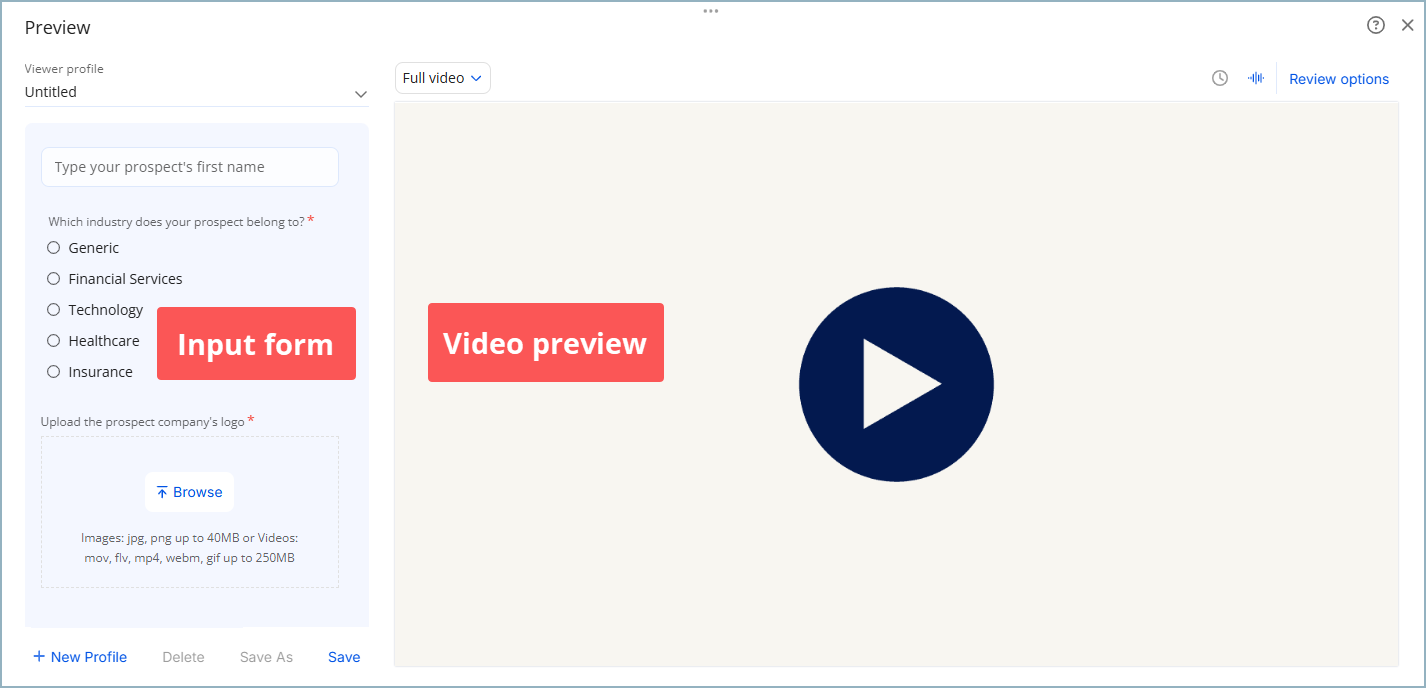Close the Preview panel with the X
Image resolution: width=1426 pixels, height=688 pixels.
click(x=1408, y=24)
